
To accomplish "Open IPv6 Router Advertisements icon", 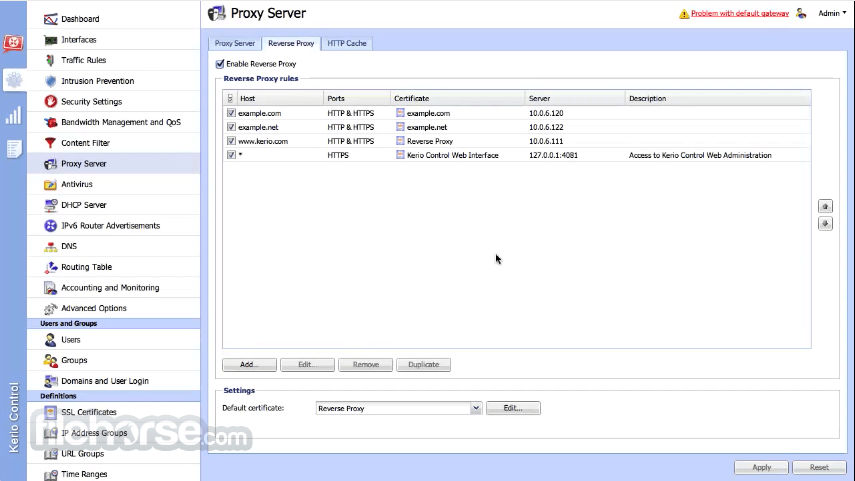I will tap(50, 226).
